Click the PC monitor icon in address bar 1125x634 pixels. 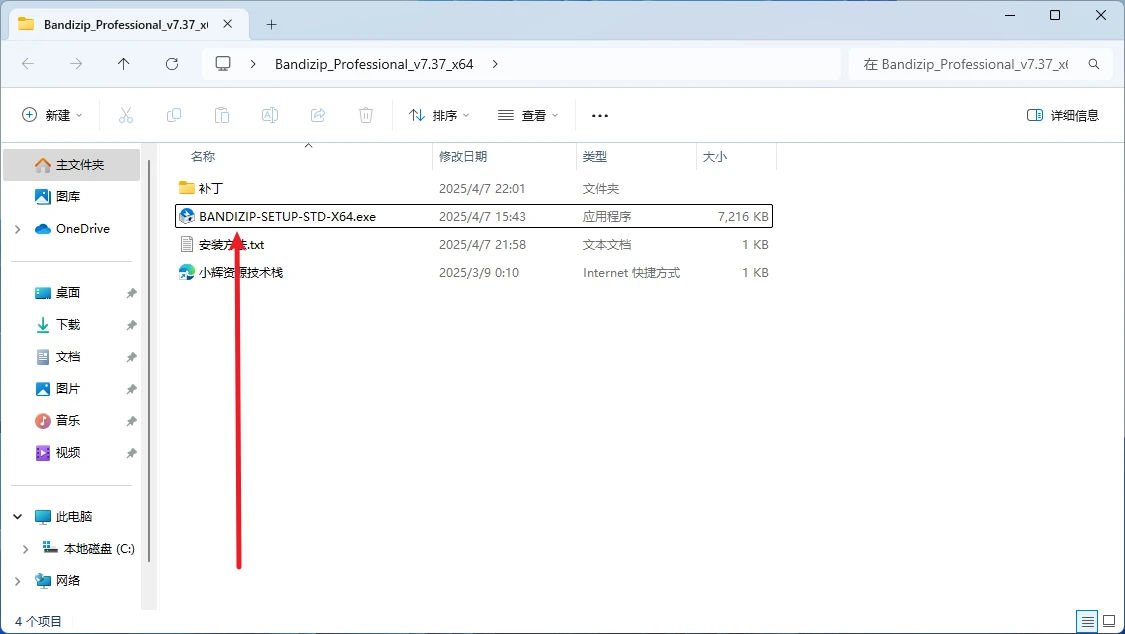pyautogui.click(x=223, y=64)
